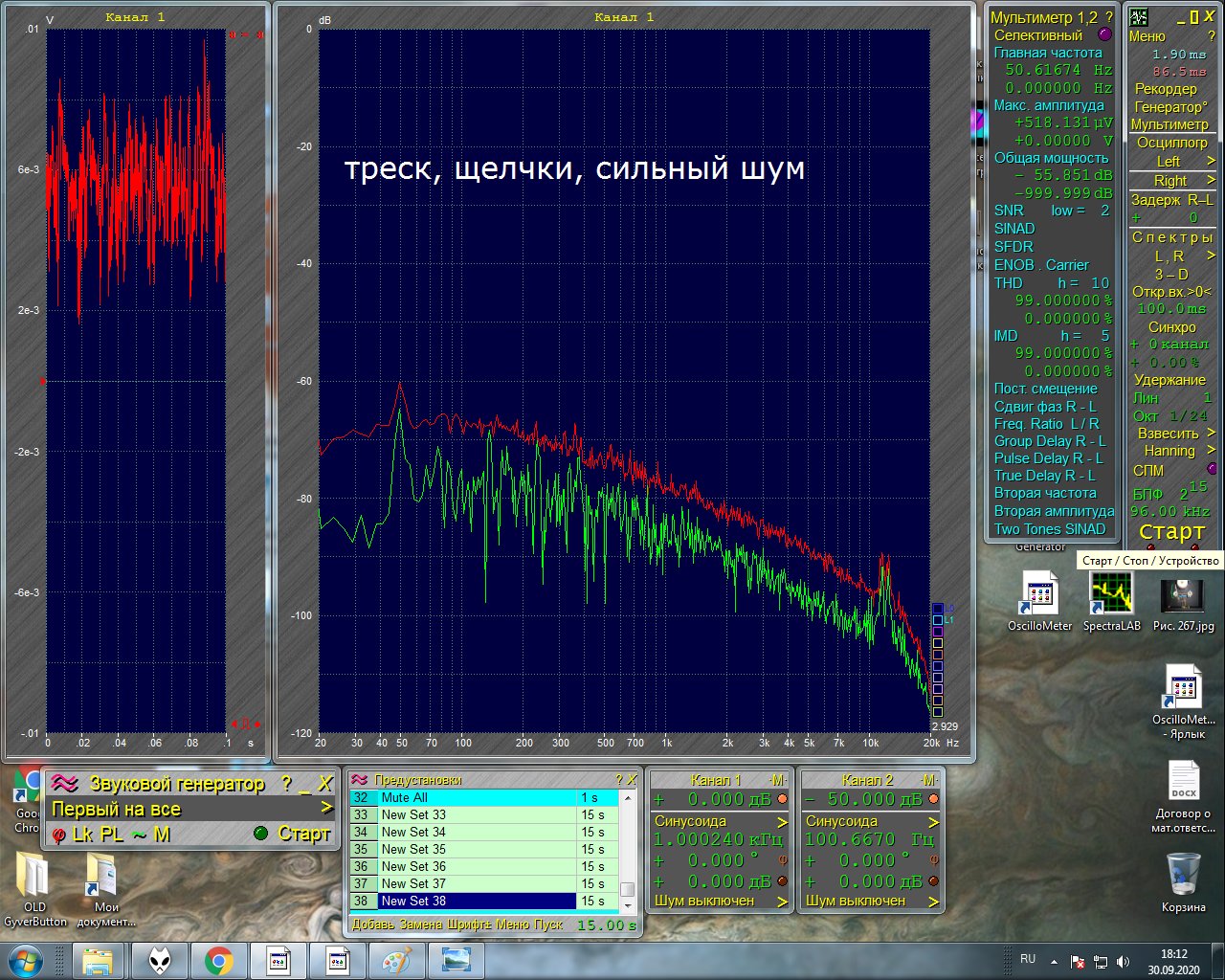Click the oscilloscope app icon above Меню
This screenshot has height=980, width=1225.
pyautogui.click(x=1139, y=17)
